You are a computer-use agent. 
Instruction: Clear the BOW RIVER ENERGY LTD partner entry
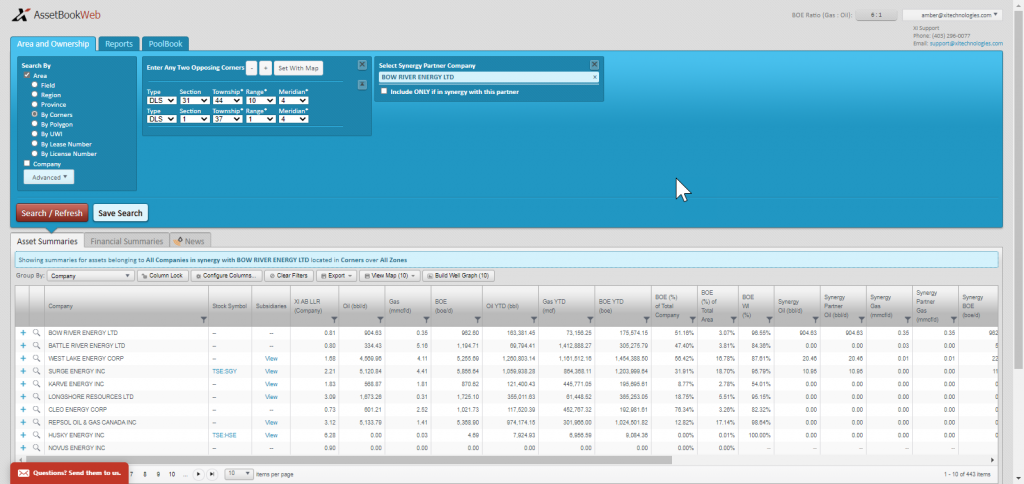[x=594, y=77]
